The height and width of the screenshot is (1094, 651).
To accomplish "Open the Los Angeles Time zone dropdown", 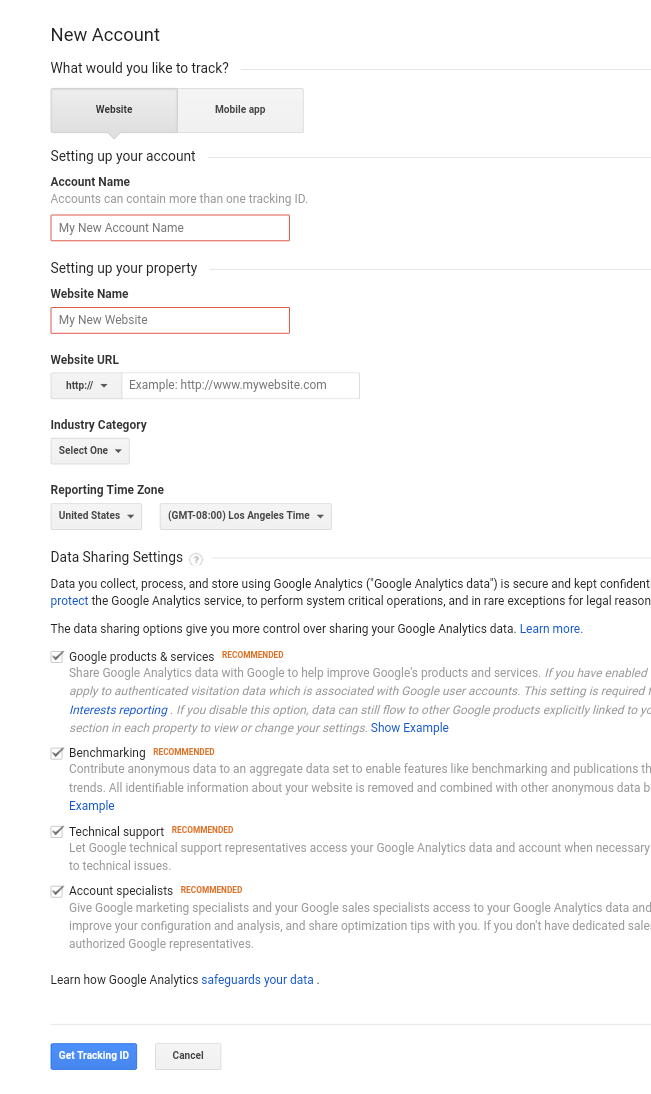I will [x=245, y=516].
